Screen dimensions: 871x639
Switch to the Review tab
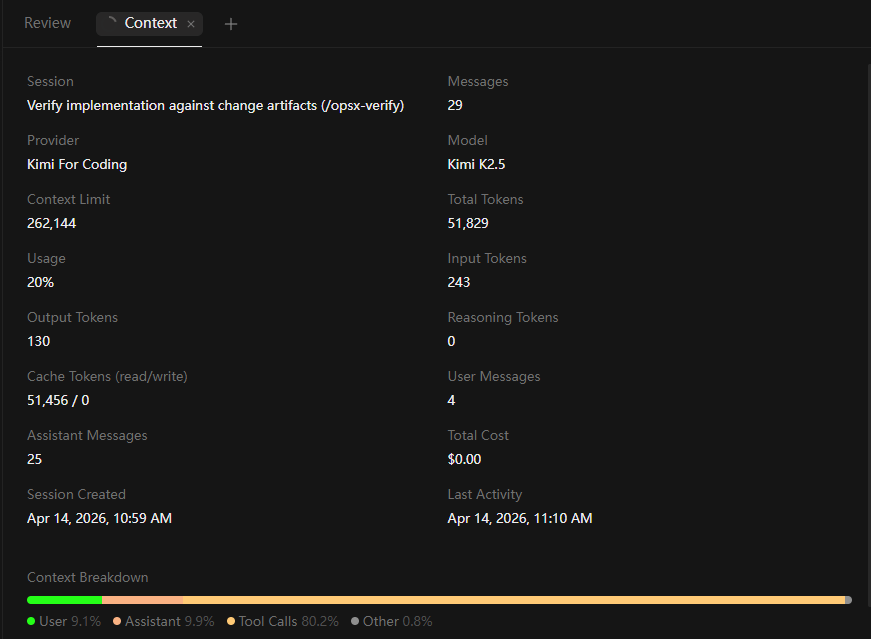46,22
